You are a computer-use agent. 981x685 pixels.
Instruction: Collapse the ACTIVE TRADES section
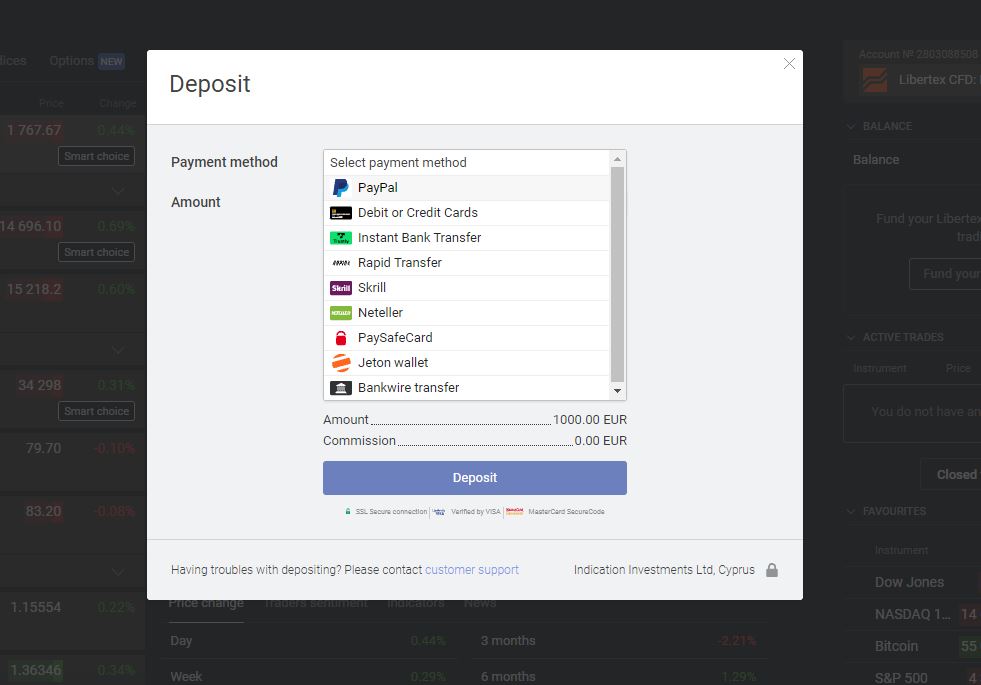[x=851, y=337]
